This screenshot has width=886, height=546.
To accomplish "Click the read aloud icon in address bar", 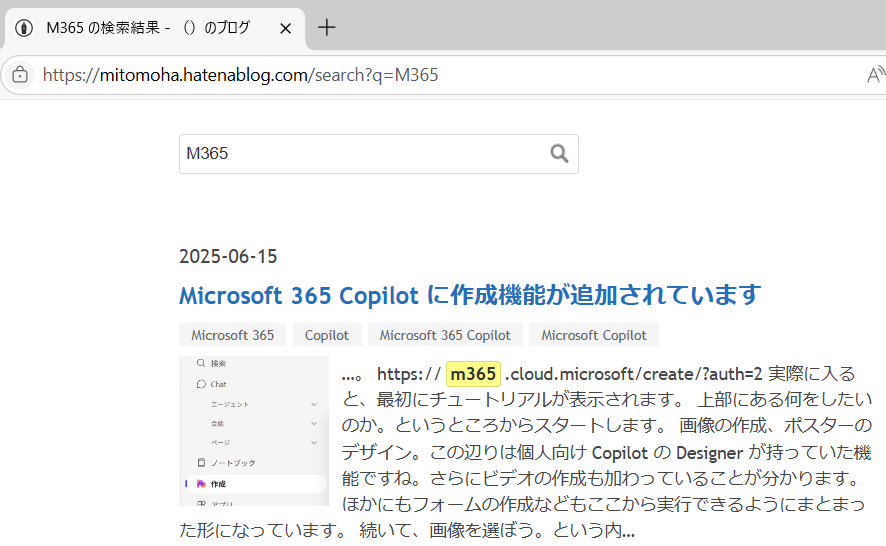I will coord(875,75).
